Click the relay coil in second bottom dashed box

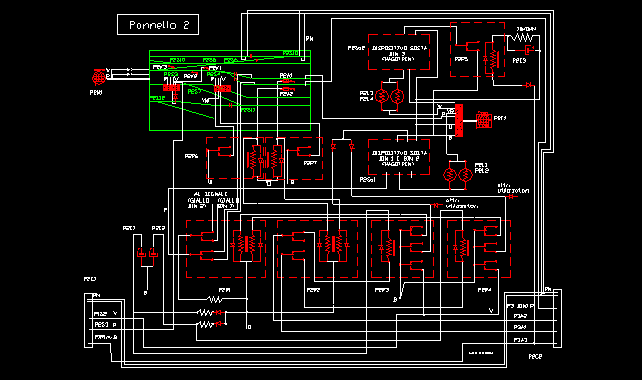(x=333, y=245)
